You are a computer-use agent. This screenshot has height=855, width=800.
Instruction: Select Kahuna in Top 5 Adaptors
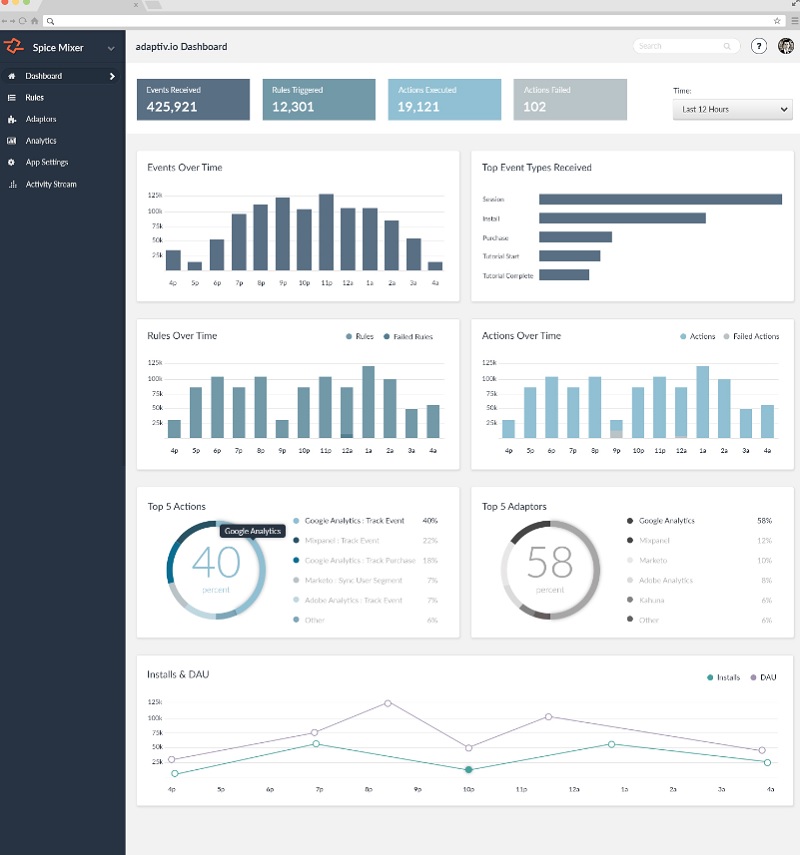(700, 600)
